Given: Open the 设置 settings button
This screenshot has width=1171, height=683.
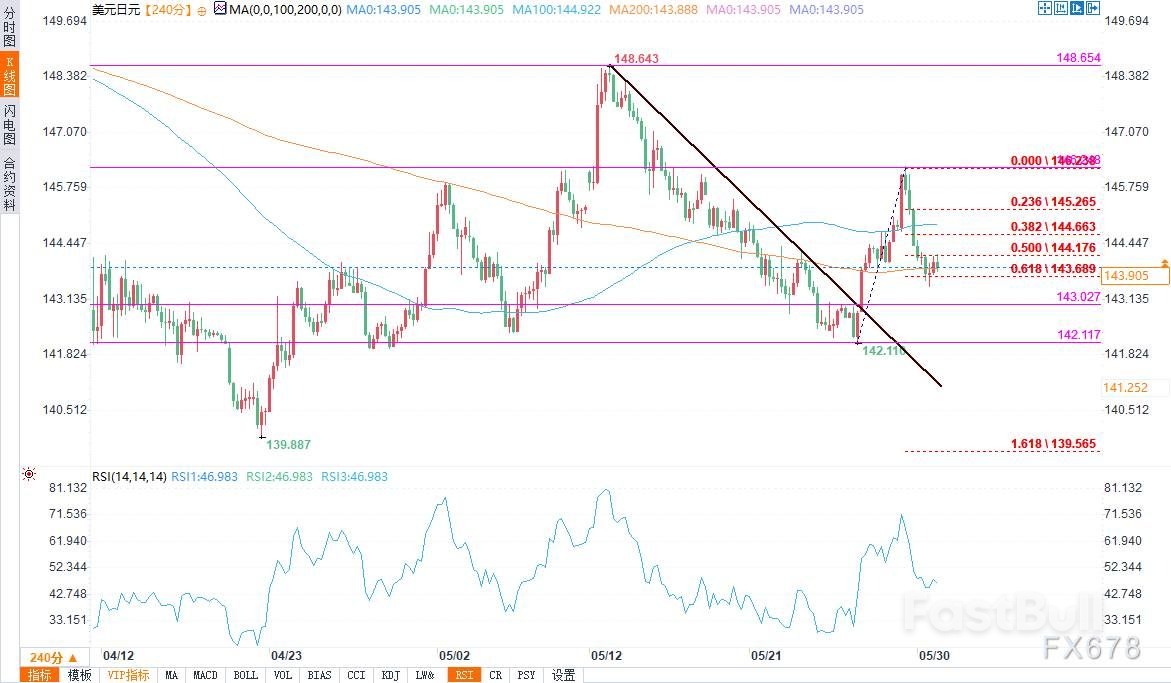Looking at the screenshot, I should tap(563, 675).
